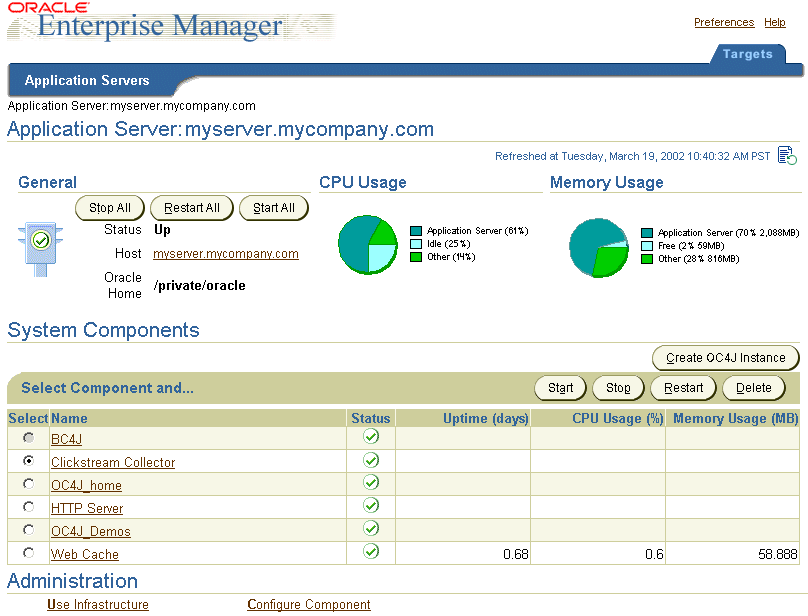The height and width of the screenshot is (616, 808).
Task: Open the Help link
Action: point(775,22)
